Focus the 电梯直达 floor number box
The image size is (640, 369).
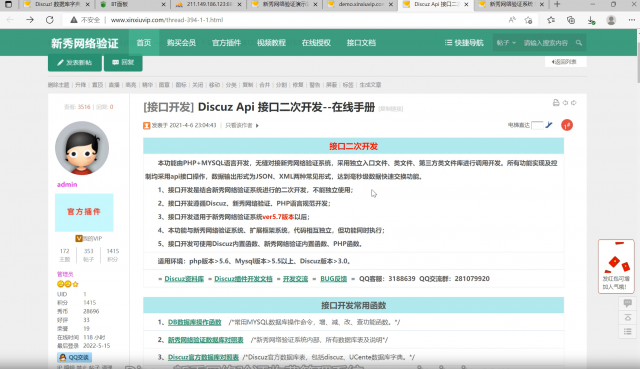(537, 125)
